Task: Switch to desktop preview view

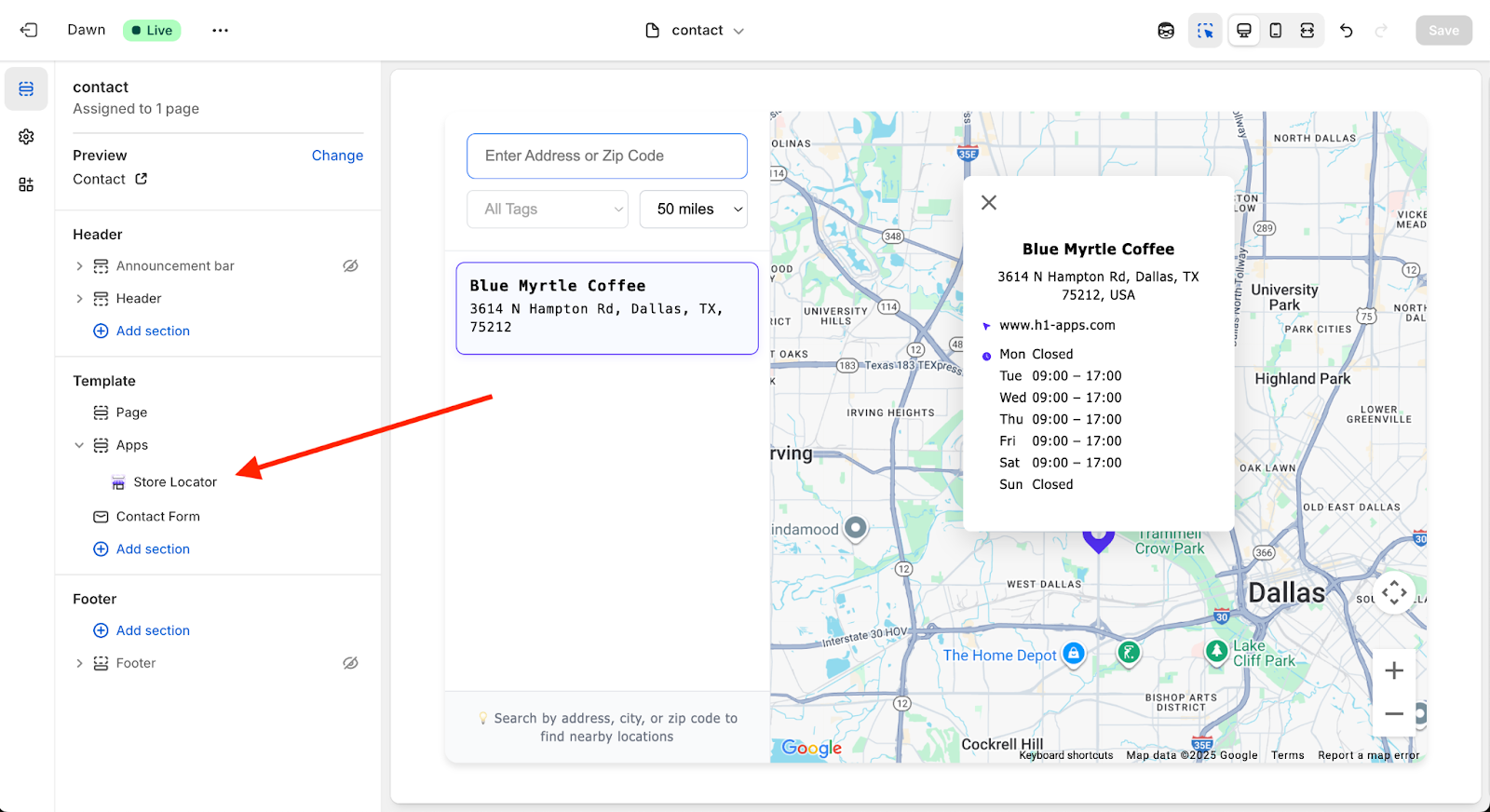Action: tap(1243, 31)
